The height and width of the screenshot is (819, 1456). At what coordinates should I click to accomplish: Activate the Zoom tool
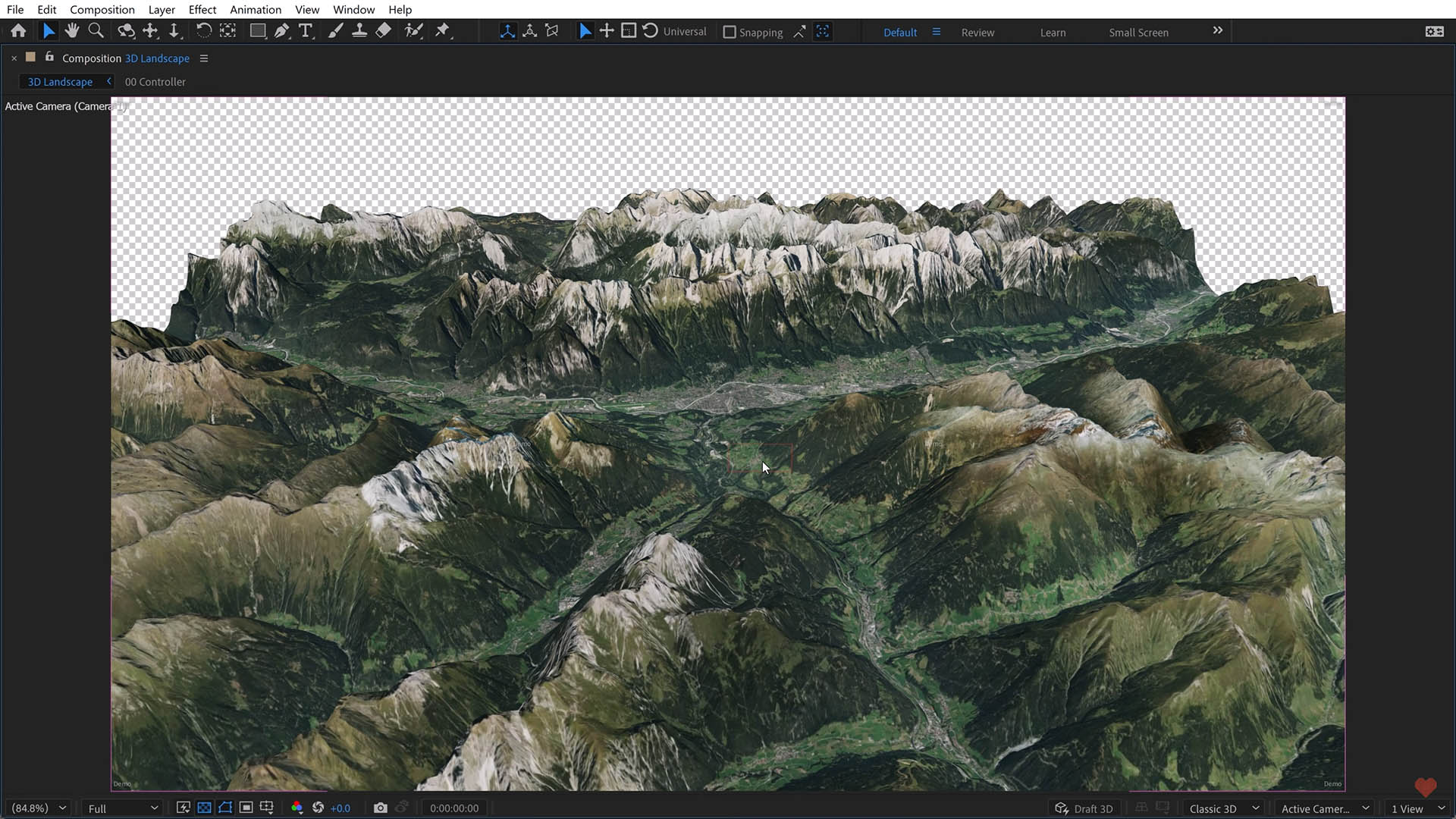(x=96, y=30)
